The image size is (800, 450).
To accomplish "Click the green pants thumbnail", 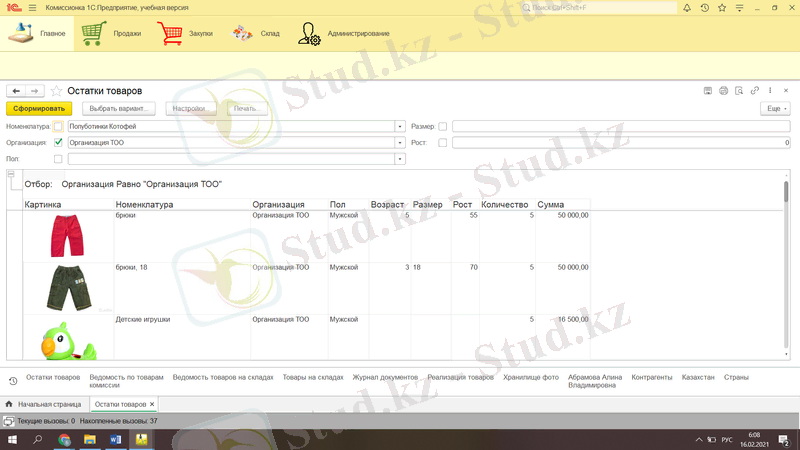I will point(68,288).
